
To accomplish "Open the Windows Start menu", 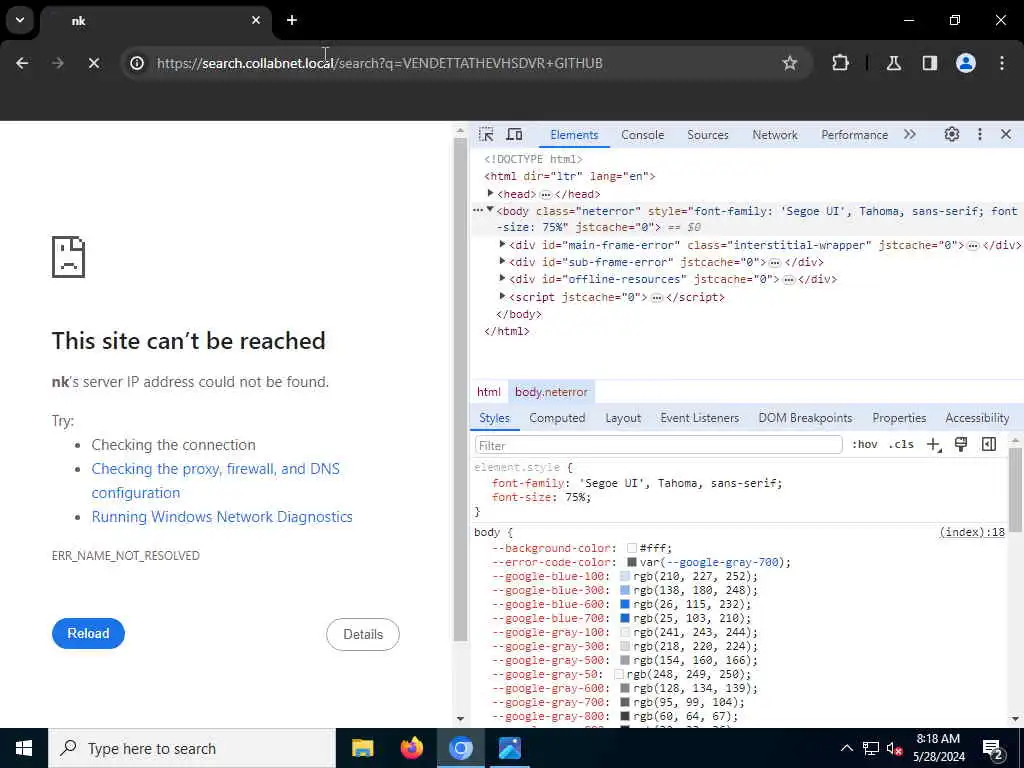I will (24, 748).
